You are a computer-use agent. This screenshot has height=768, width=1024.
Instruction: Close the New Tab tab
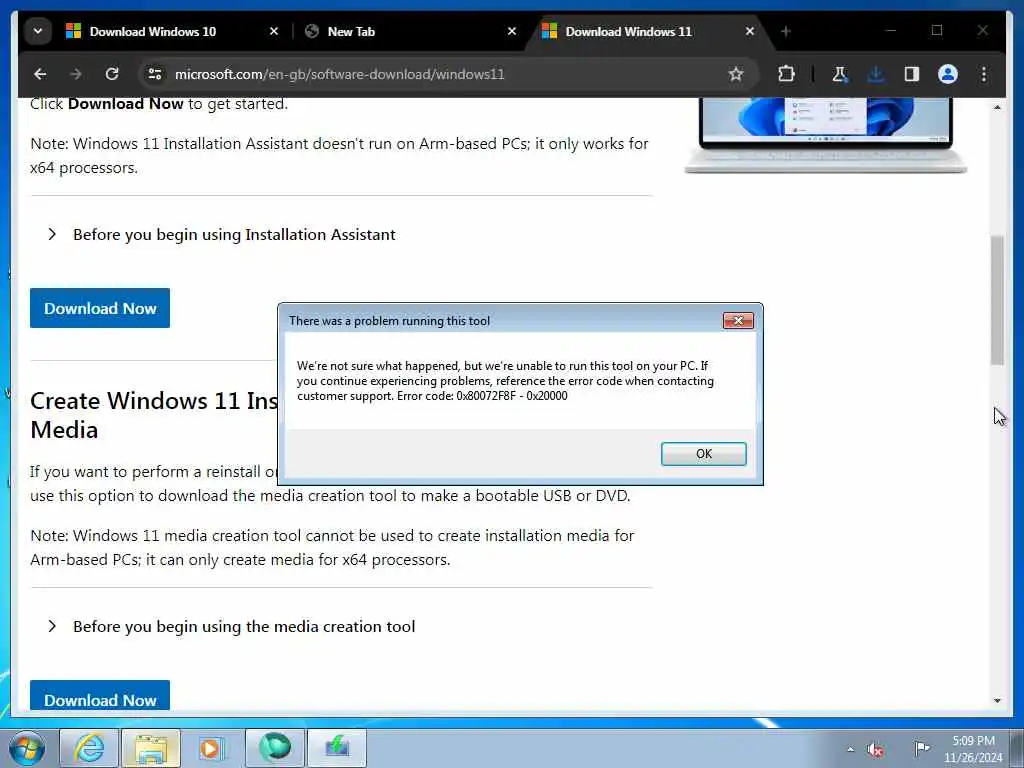(512, 31)
